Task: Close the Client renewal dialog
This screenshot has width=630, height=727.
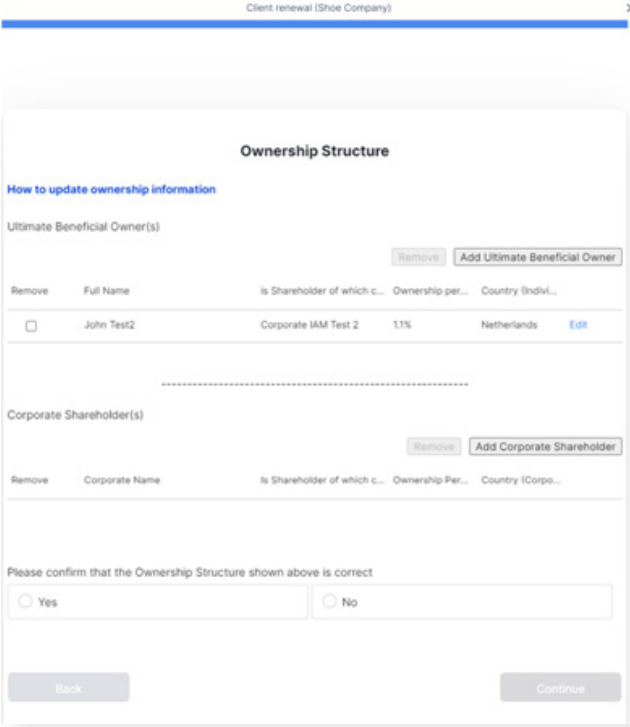Action: (626, 7)
